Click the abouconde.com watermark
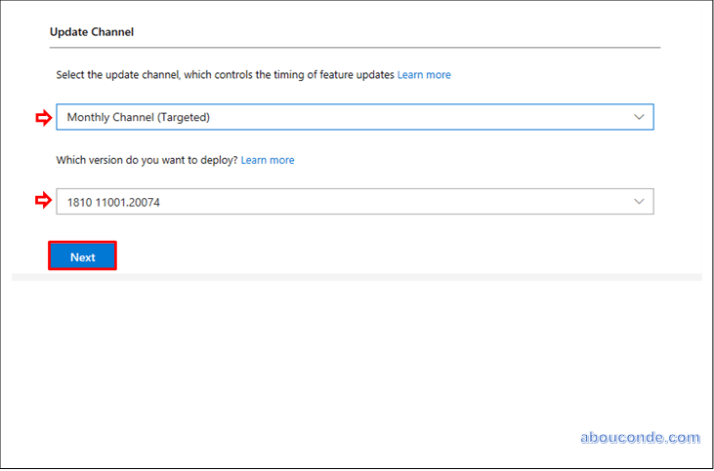 click(640, 438)
